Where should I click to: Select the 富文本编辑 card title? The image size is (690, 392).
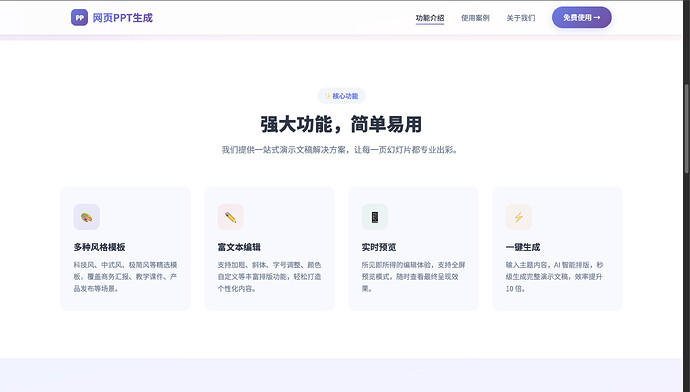(239, 247)
